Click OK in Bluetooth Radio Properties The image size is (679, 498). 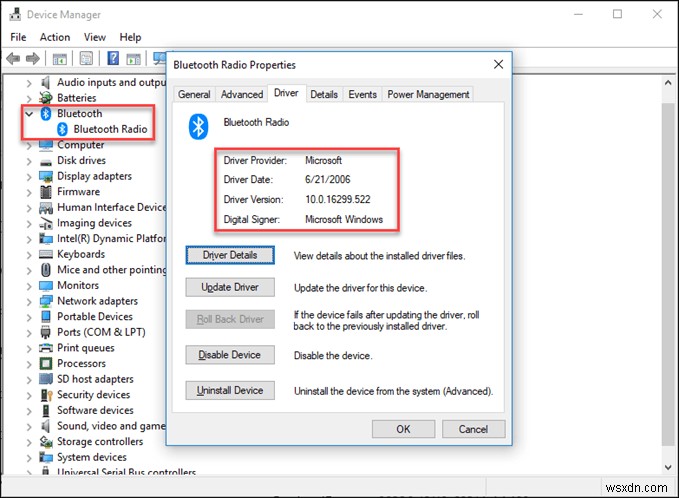[403, 429]
